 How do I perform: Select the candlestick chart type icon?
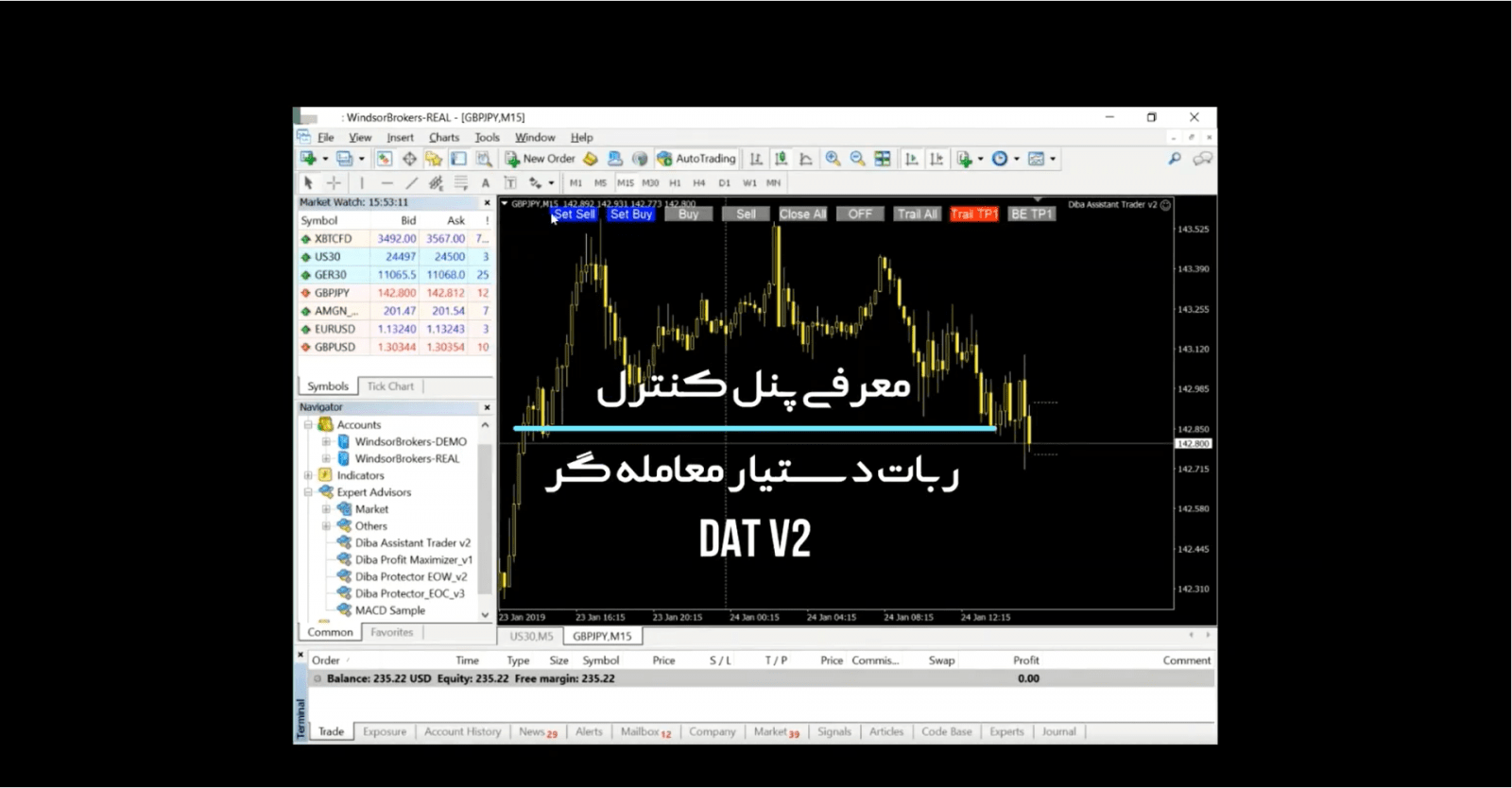[x=781, y=159]
